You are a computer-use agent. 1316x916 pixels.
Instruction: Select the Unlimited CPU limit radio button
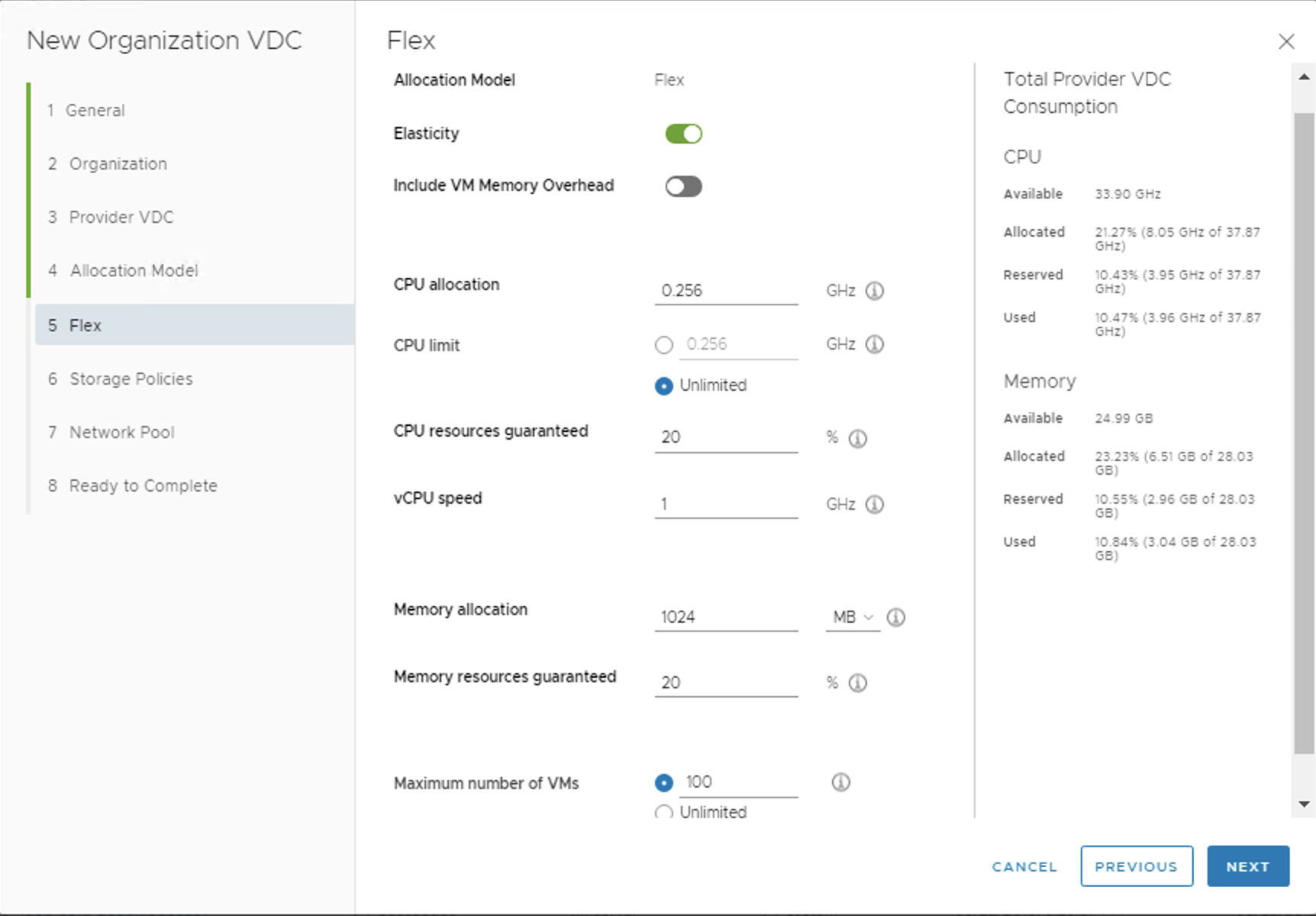point(664,386)
